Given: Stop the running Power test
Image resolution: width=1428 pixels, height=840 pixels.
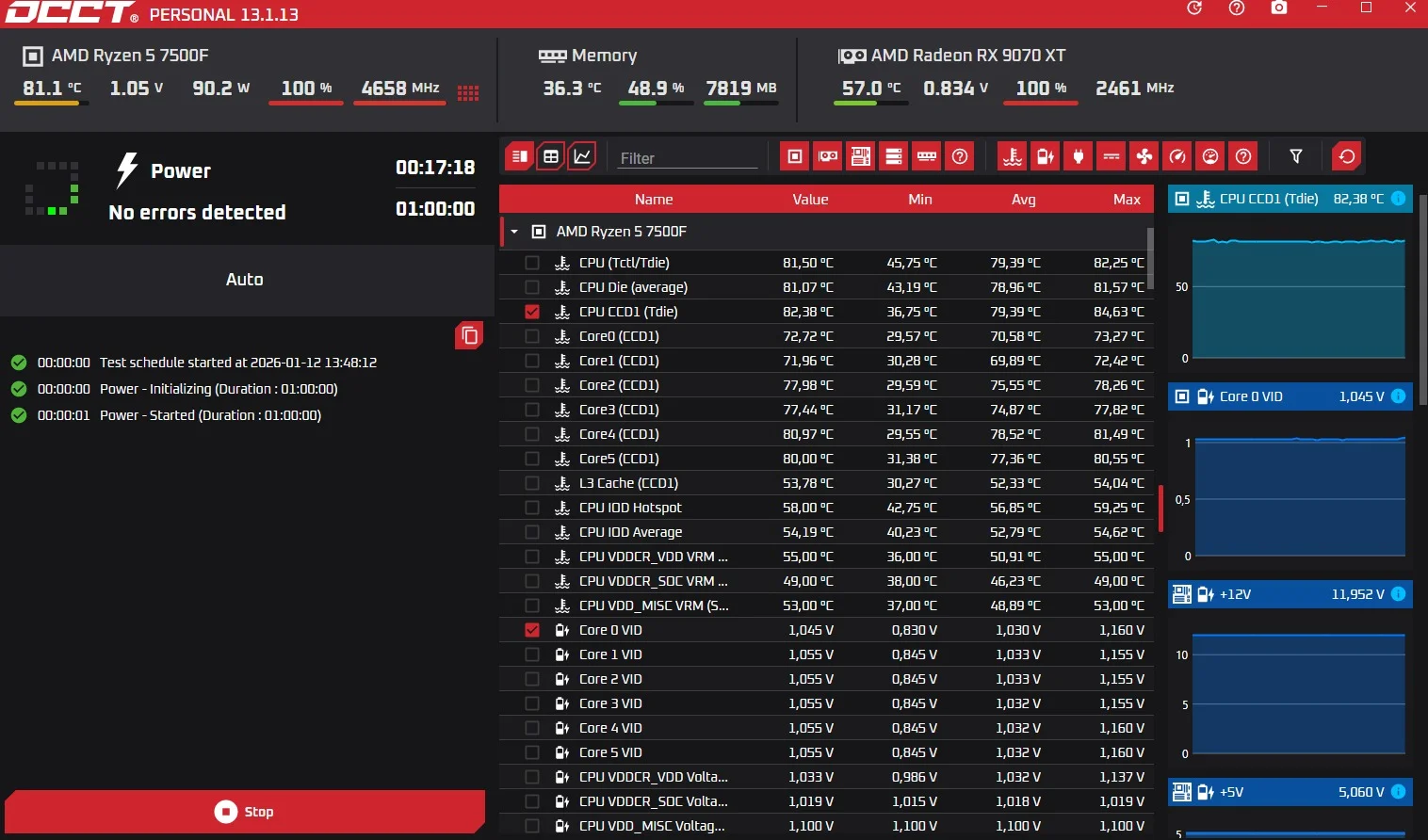Looking at the screenshot, I should pos(245,812).
